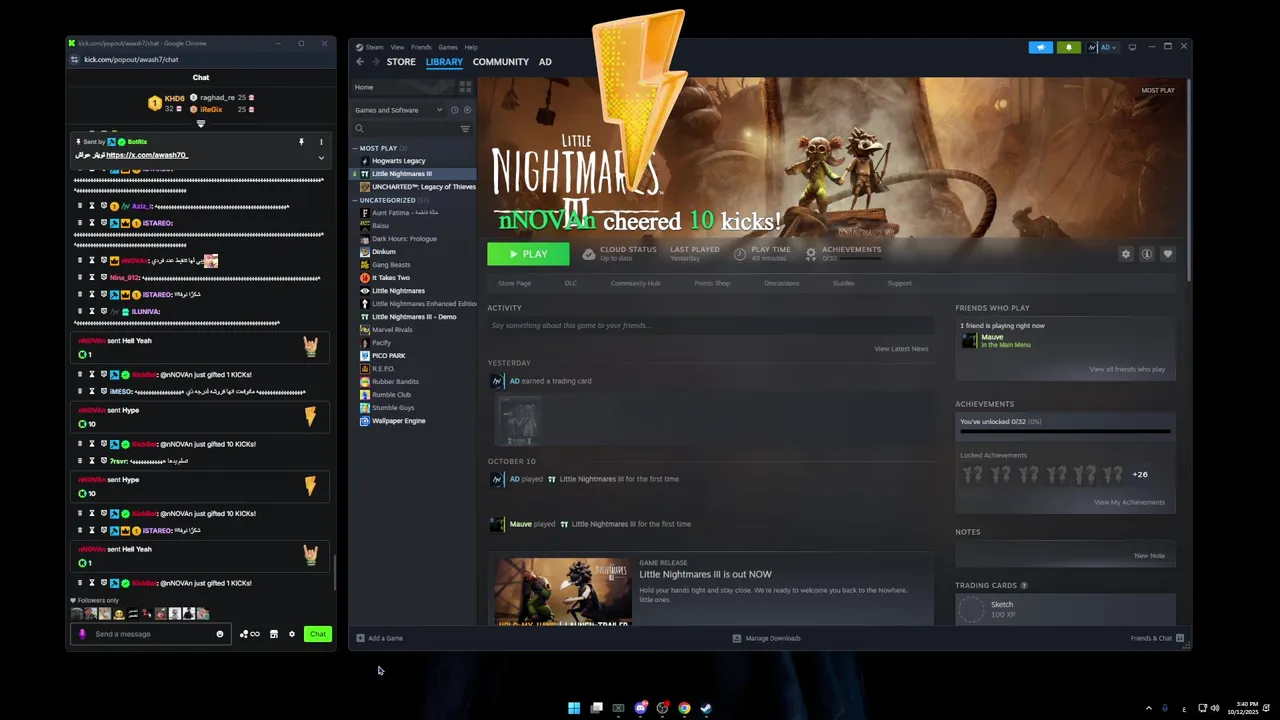Open the x.com/awash70 link in the pinned message

(147, 155)
